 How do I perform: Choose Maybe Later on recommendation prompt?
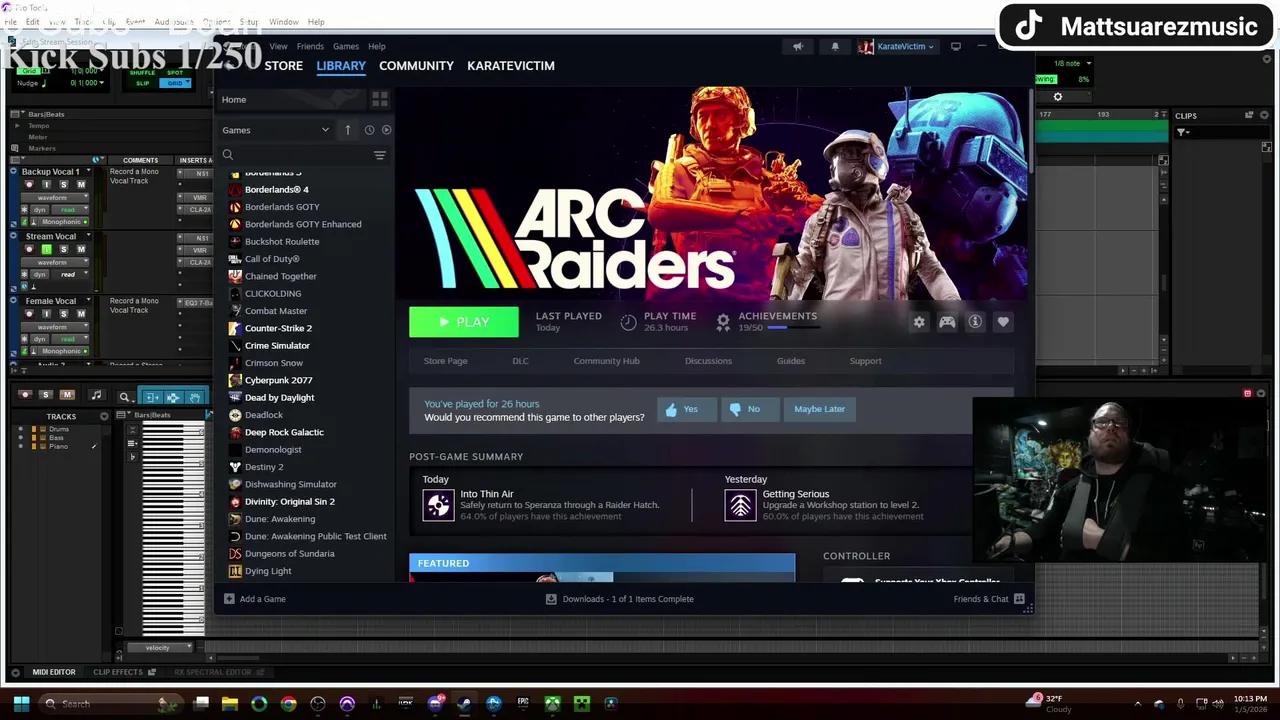(x=819, y=409)
